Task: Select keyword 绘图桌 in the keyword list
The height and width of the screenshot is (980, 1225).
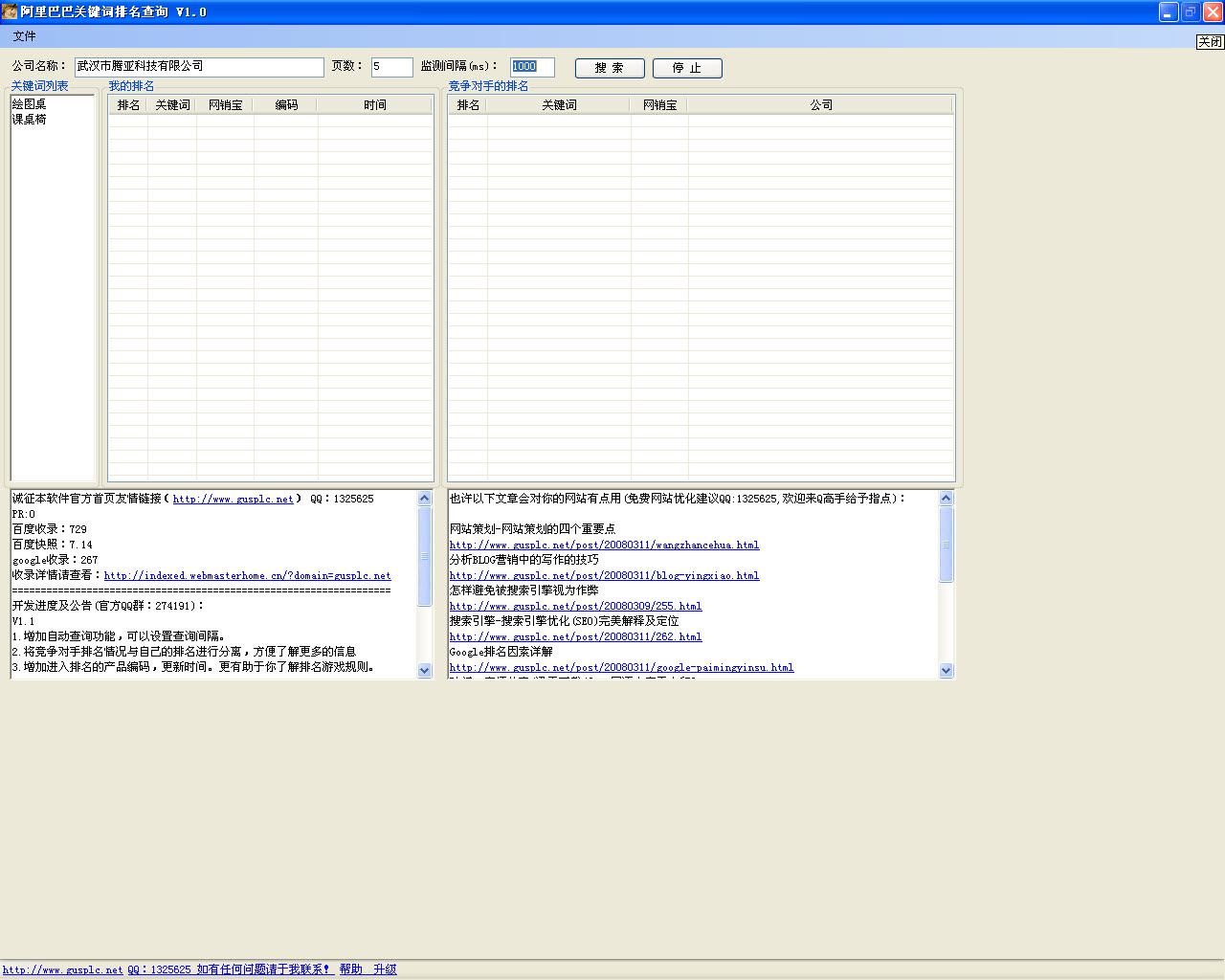Action: (30, 104)
